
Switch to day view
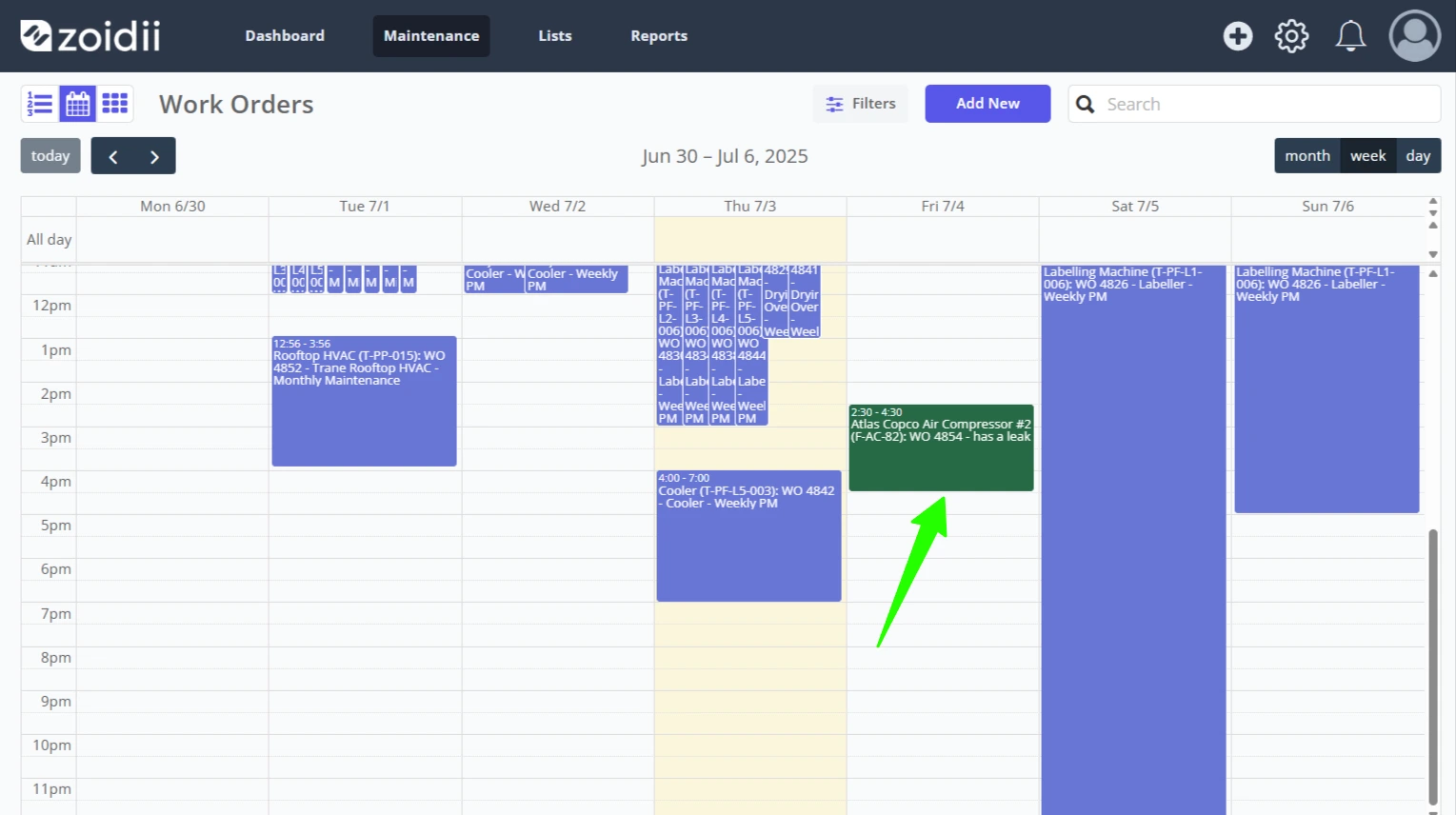(1418, 156)
